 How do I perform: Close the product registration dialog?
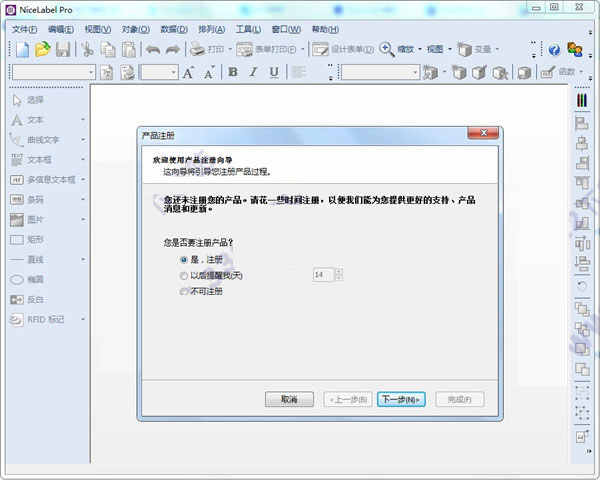[483, 133]
